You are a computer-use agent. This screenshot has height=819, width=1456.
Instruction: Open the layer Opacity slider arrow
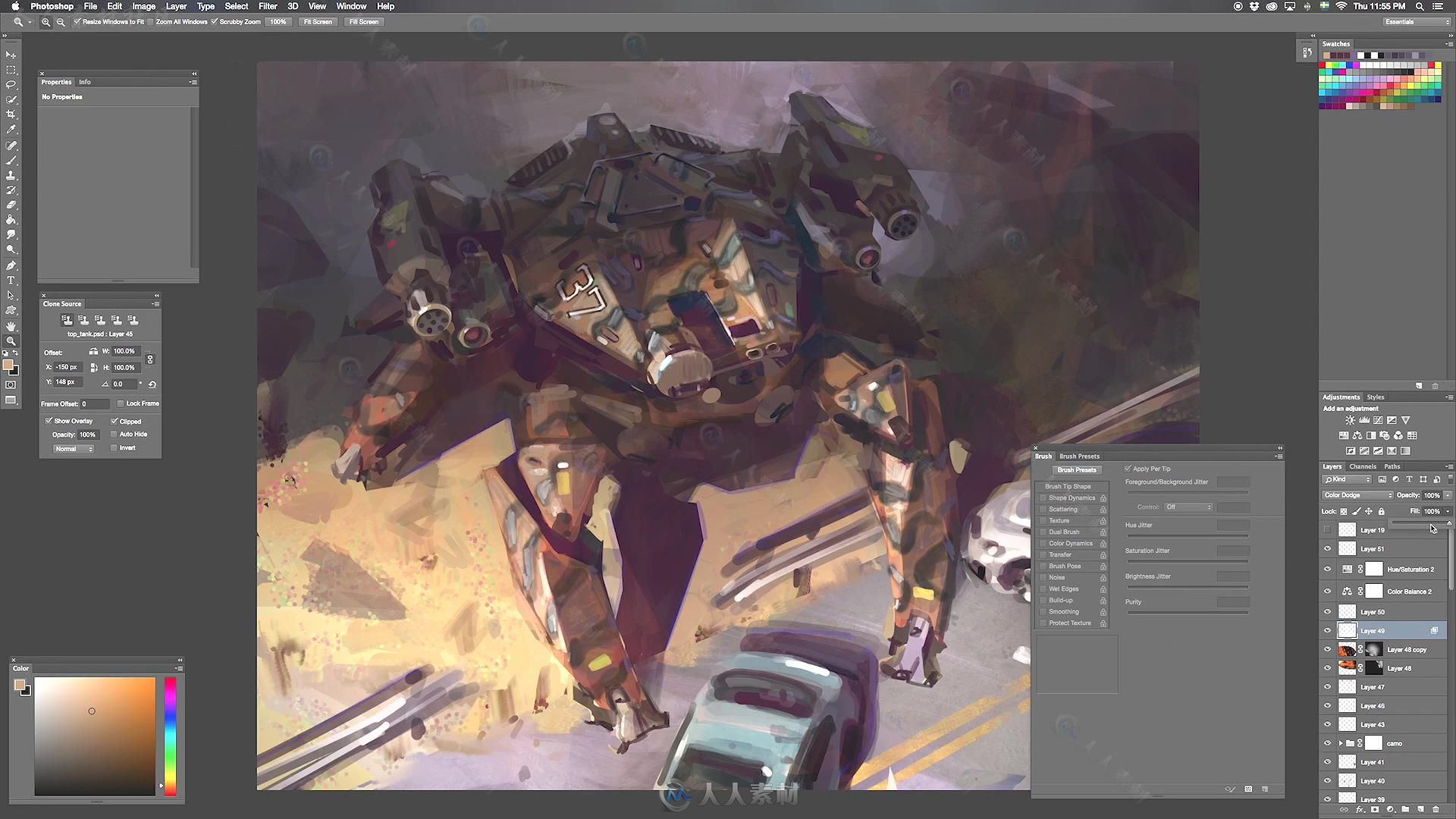pos(1448,495)
